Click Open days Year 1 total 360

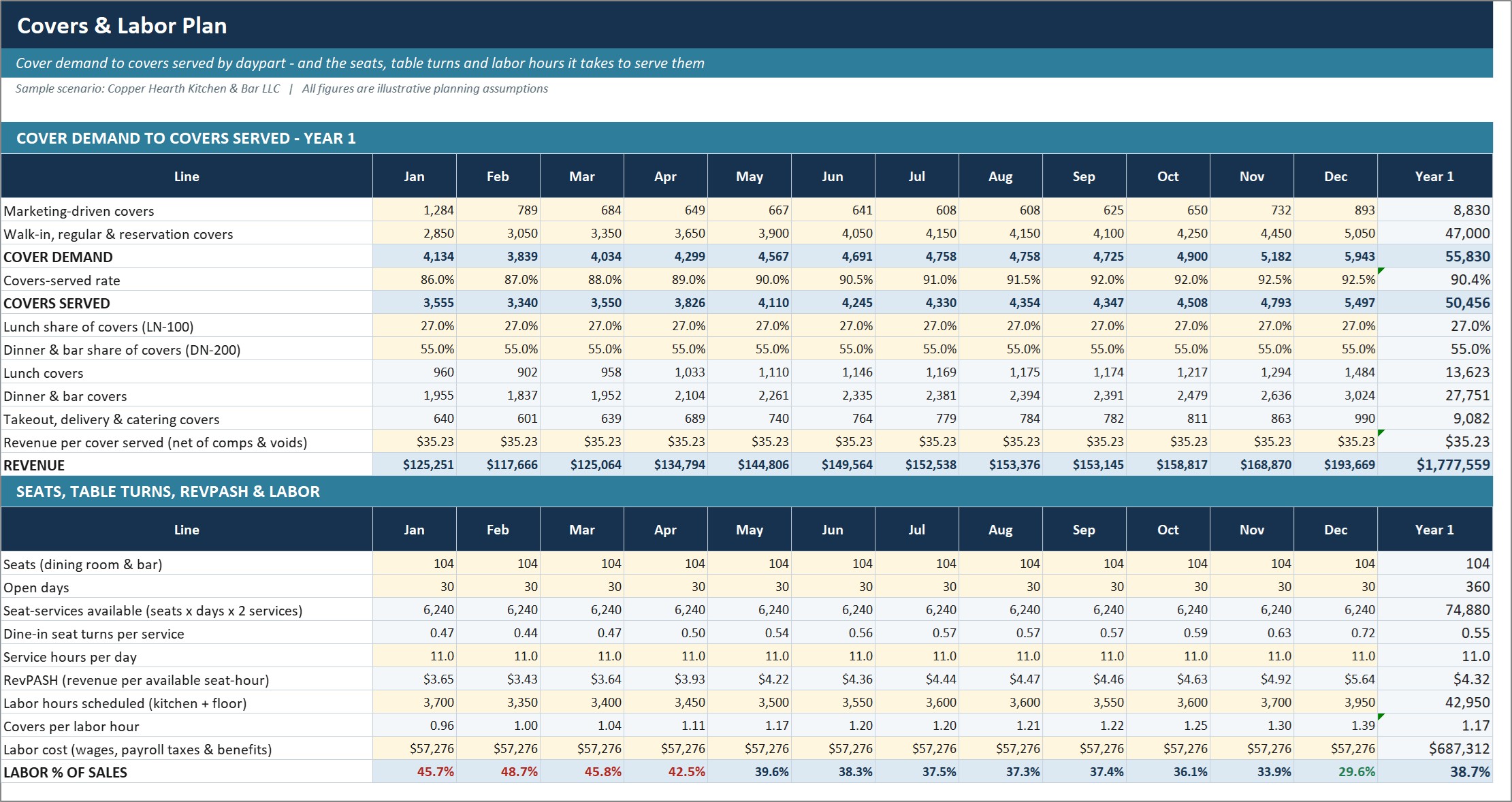point(1435,587)
